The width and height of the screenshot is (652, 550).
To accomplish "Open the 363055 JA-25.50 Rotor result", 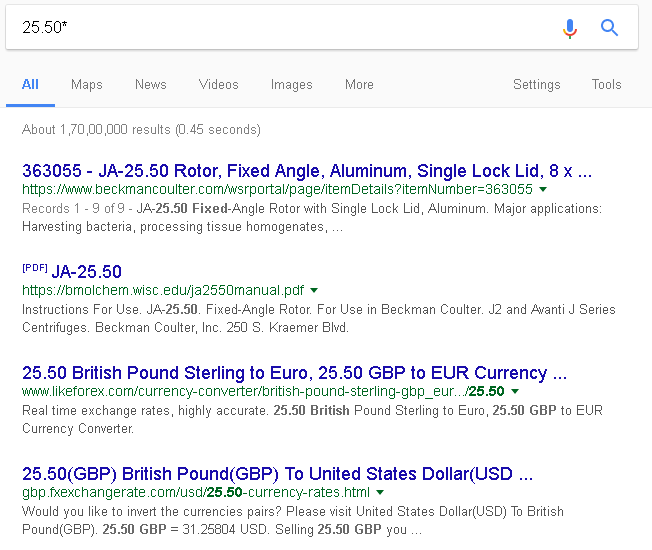I will [x=306, y=170].
